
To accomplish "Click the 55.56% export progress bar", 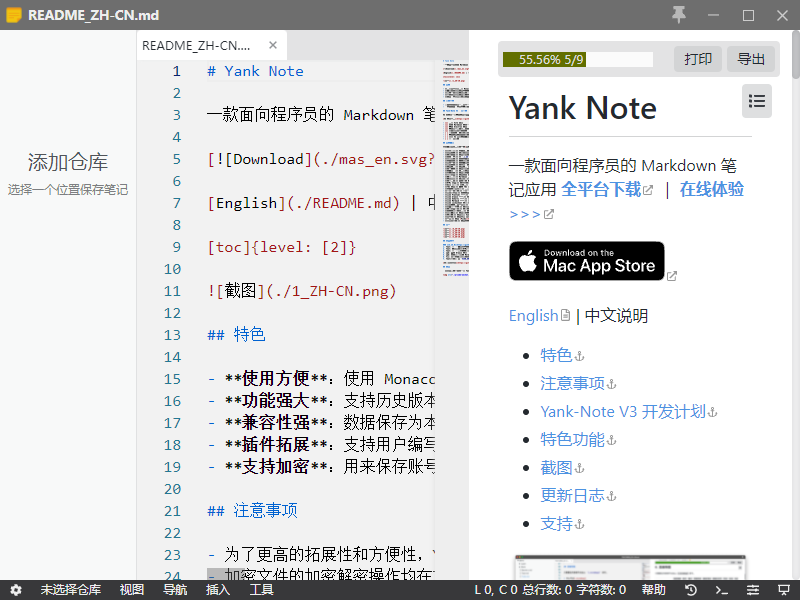I will [577, 59].
